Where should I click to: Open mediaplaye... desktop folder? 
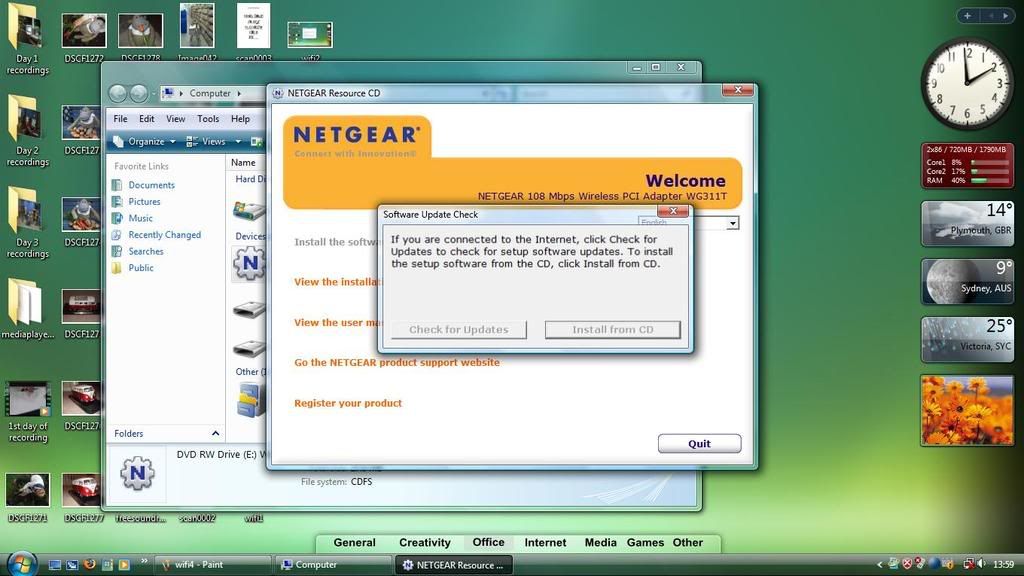coord(26,308)
